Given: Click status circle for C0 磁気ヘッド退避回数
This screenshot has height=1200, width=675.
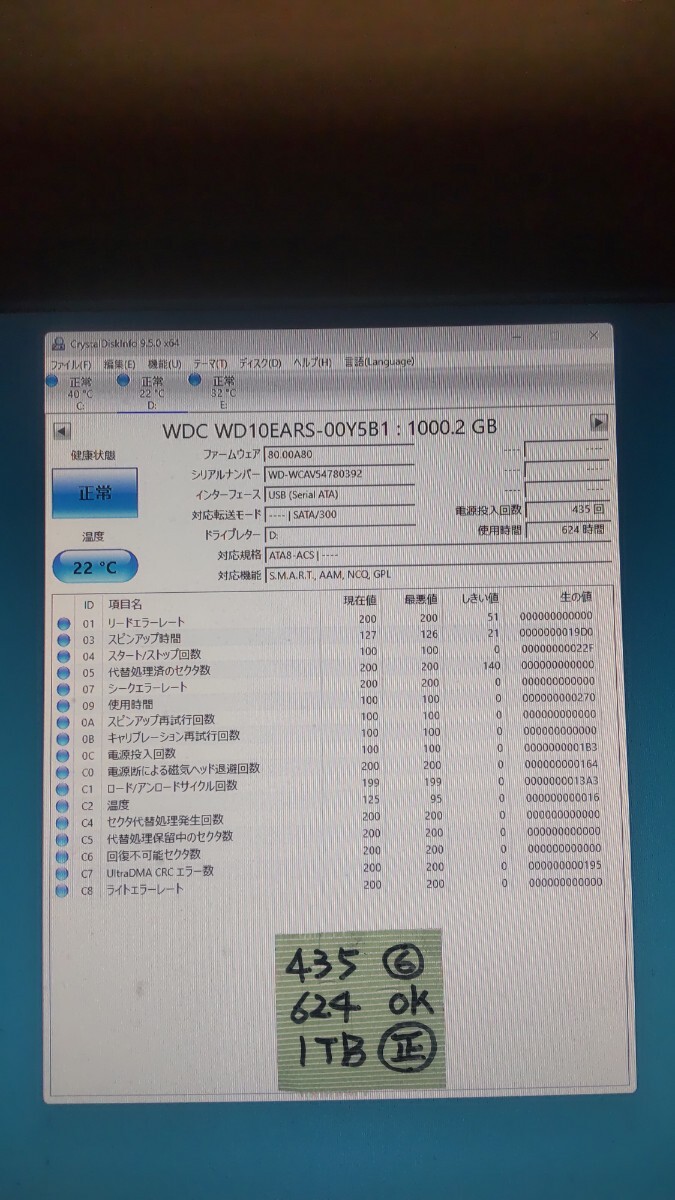Looking at the screenshot, I should point(64,772).
